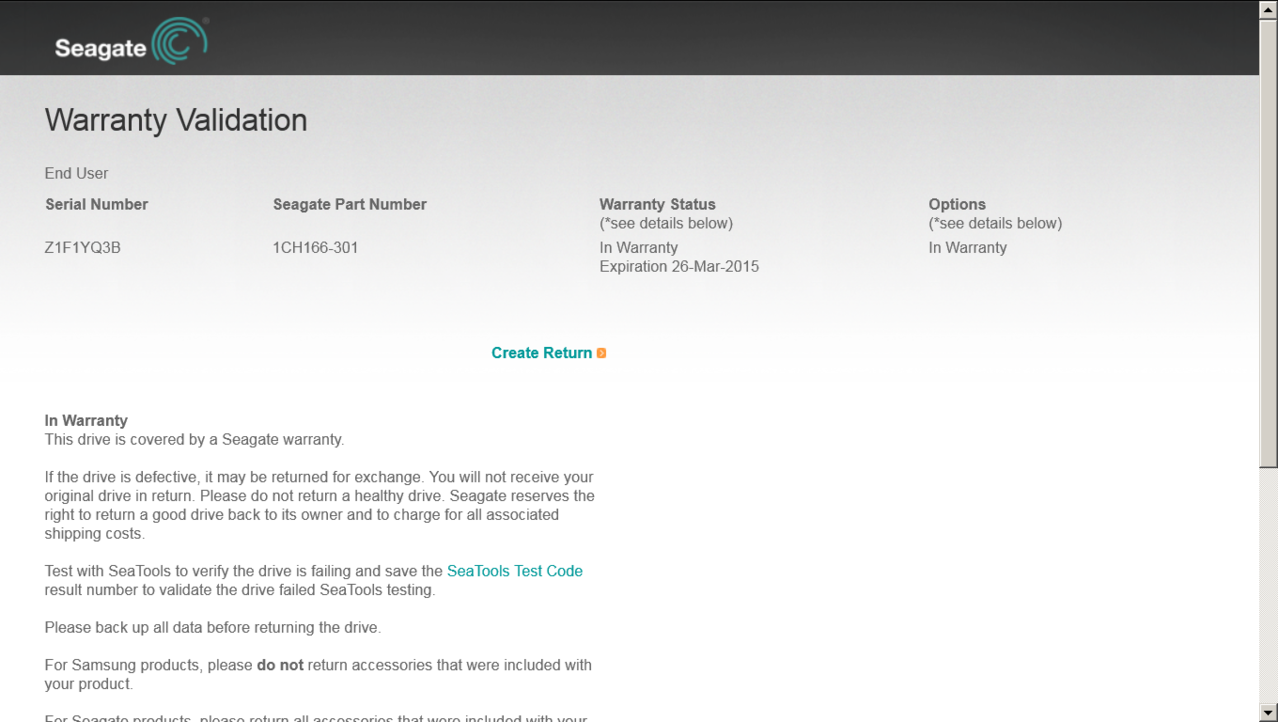Click the Seagate logo in the header
The width and height of the screenshot is (1278, 722).
[131, 41]
